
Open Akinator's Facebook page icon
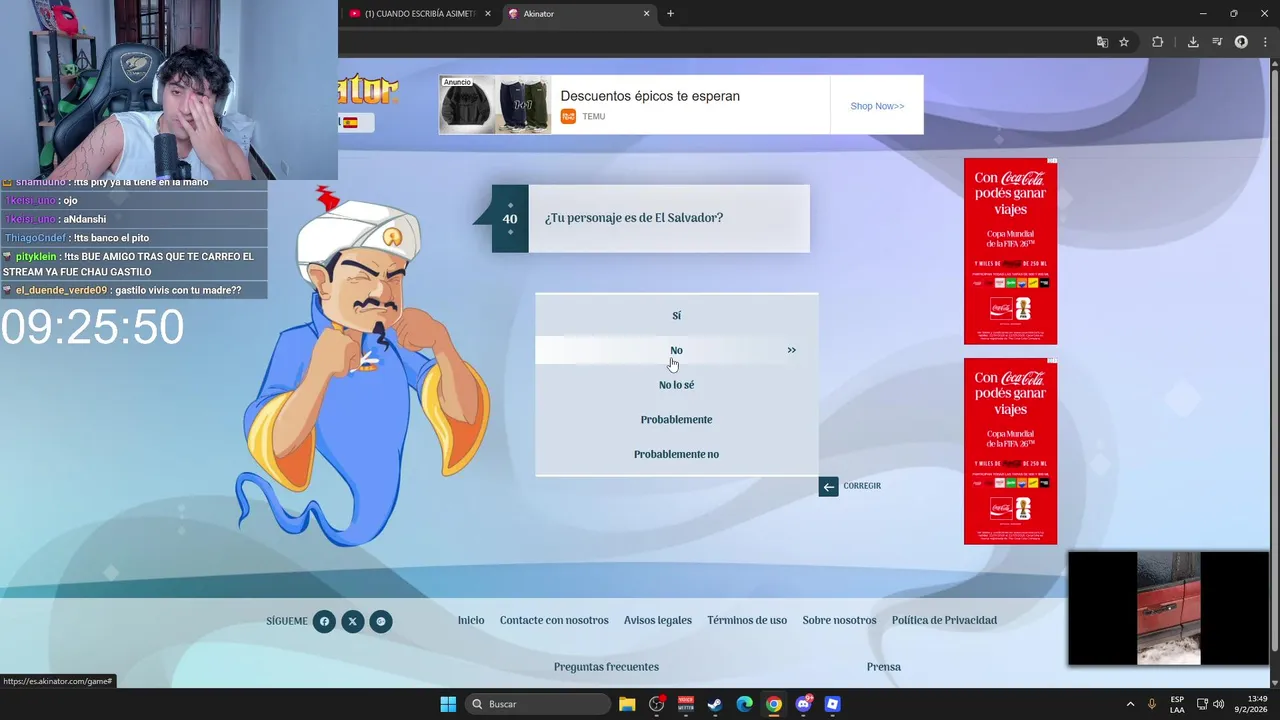point(324,621)
